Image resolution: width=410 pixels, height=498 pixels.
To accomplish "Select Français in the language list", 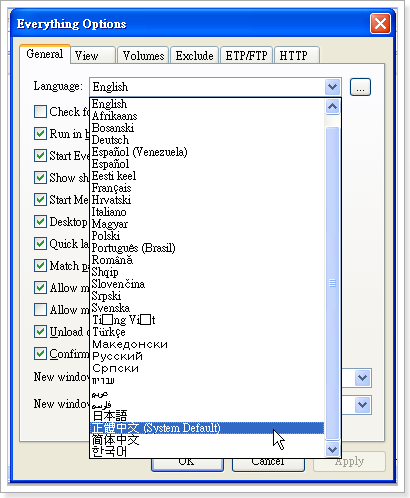I will coord(207,188).
